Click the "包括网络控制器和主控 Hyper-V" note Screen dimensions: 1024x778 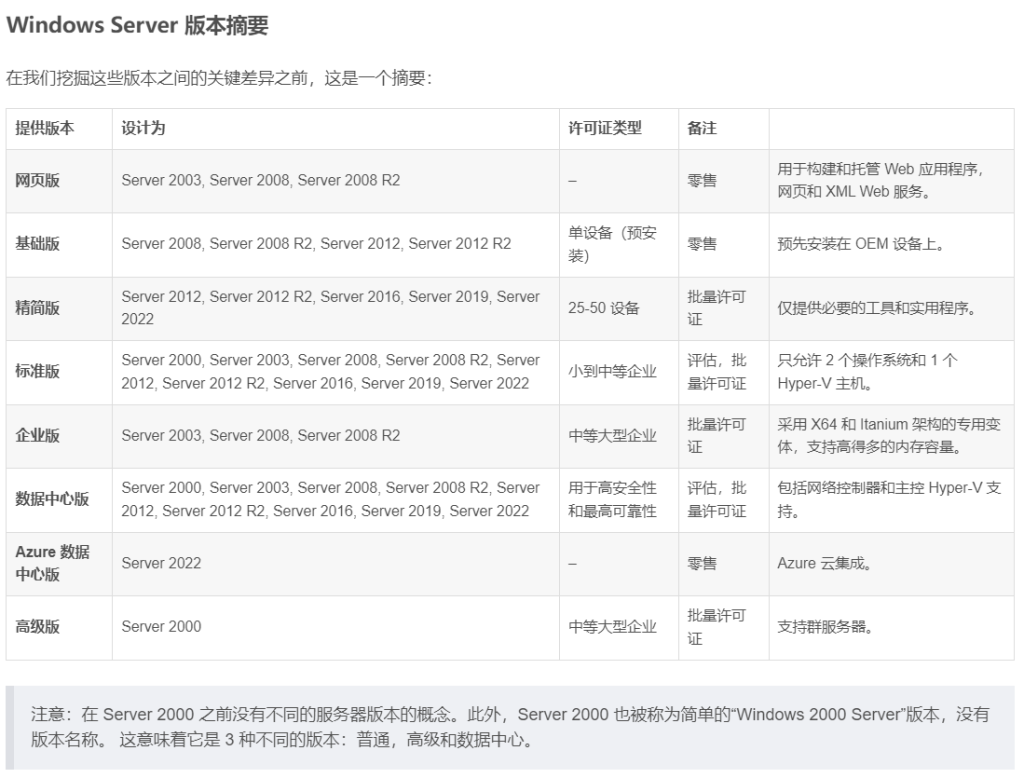(x=889, y=499)
